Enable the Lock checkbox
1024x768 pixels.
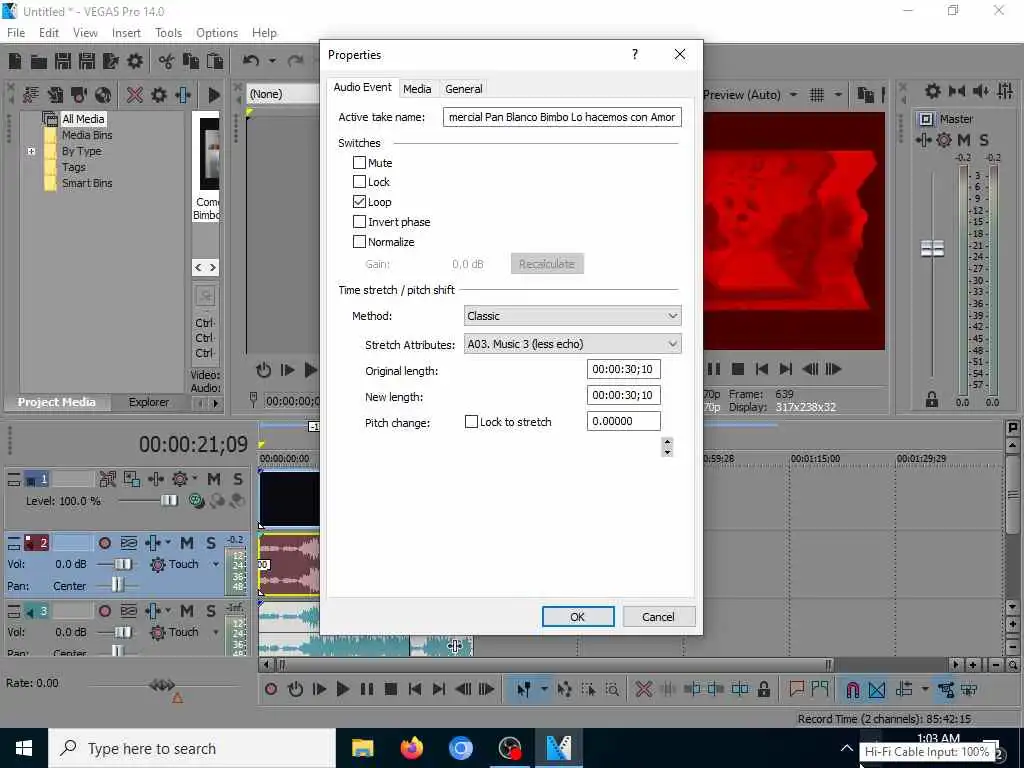[x=359, y=182]
